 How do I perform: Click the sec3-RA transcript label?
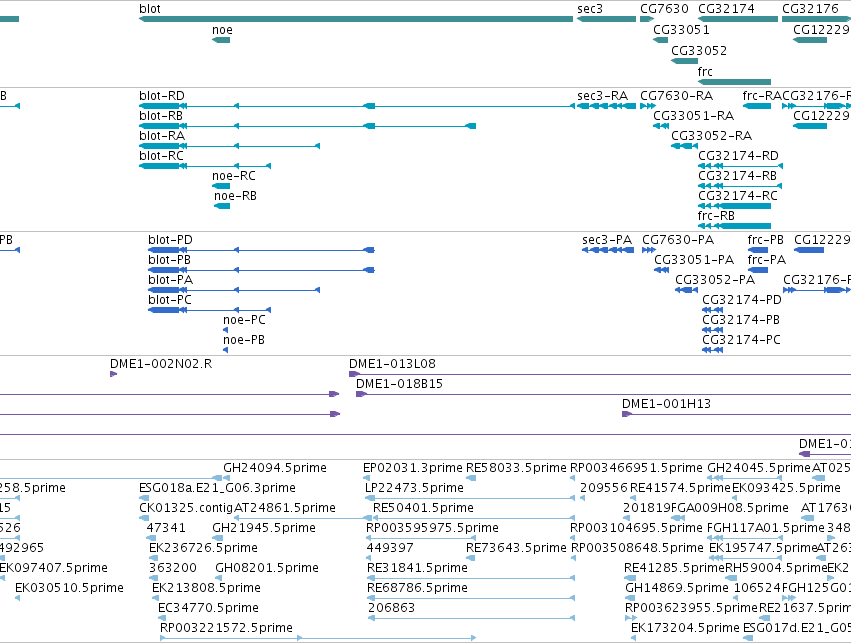pos(602,96)
